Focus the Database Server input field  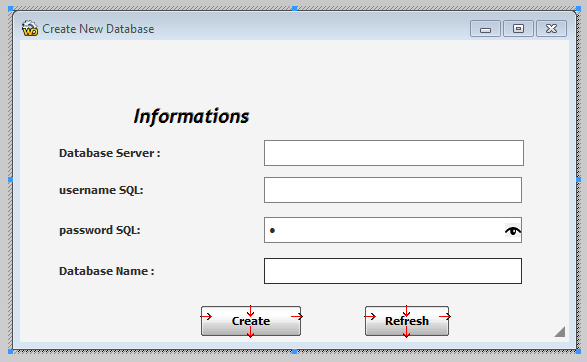click(x=394, y=153)
